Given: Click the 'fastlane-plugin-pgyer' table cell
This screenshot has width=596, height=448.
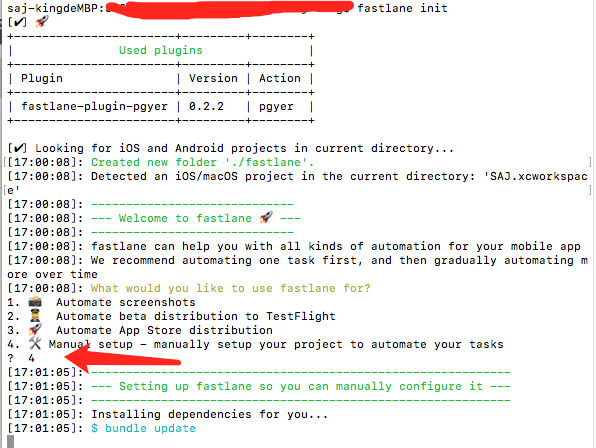Looking at the screenshot, I should click(x=94, y=106).
